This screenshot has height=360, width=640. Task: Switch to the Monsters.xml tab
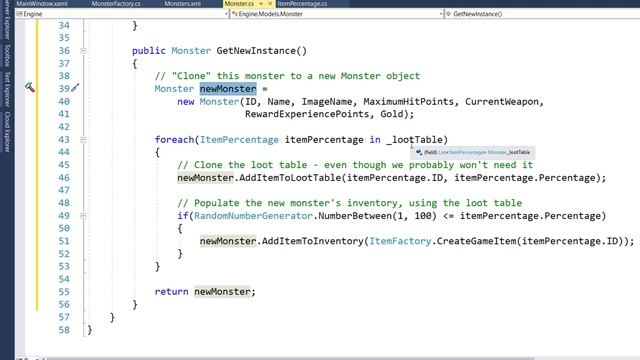(x=182, y=4)
